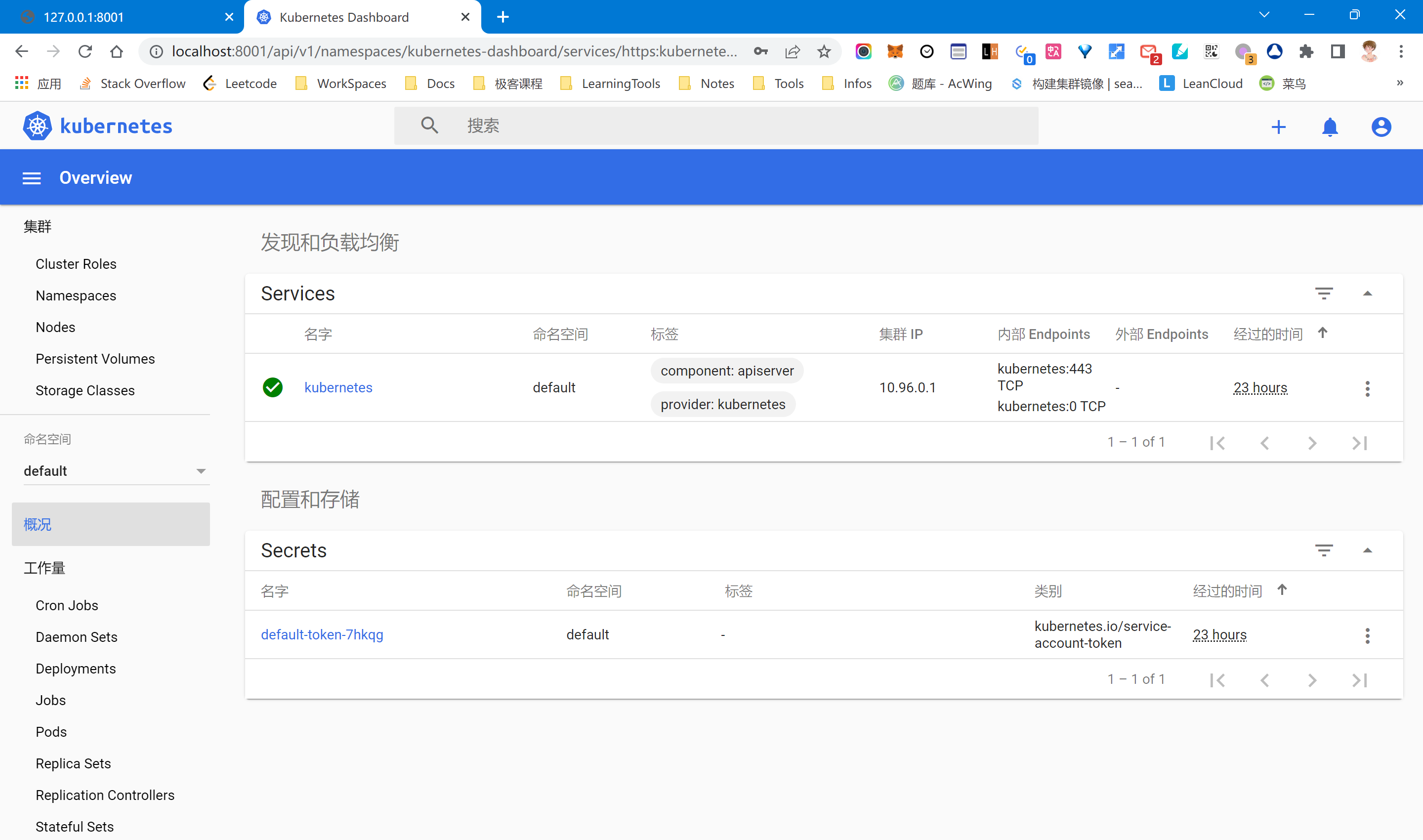Image resolution: width=1423 pixels, height=840 pixels.
Task: Go to last page of Secrets
Action: pos(1360,680)
